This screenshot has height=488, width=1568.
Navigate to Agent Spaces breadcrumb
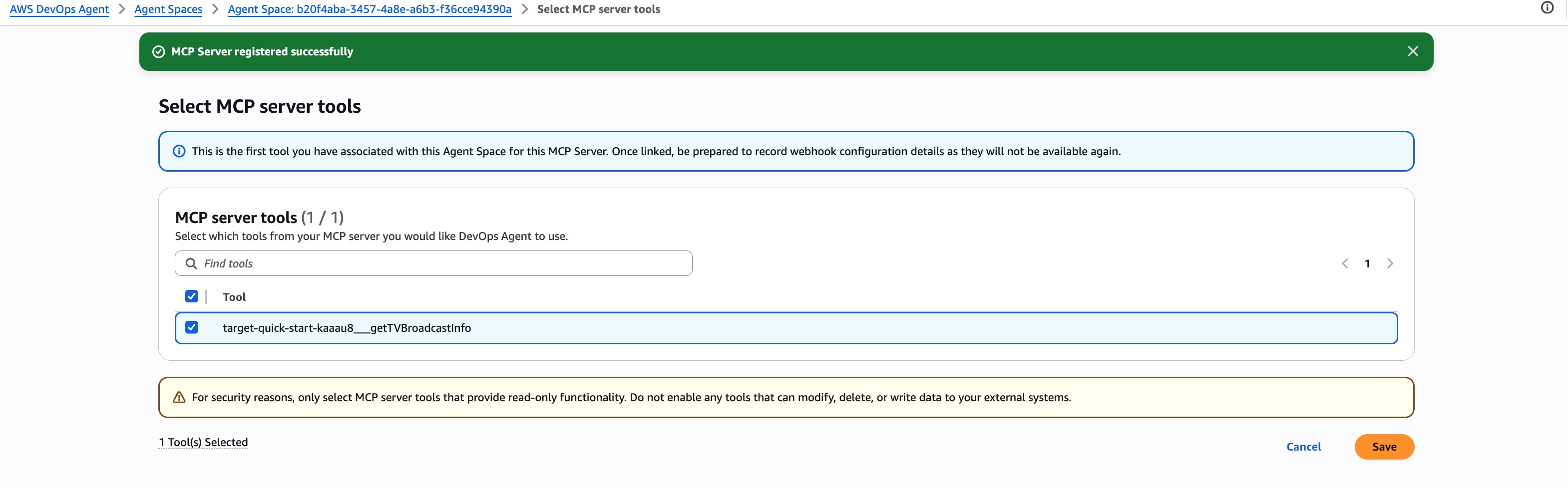[168, 9]
